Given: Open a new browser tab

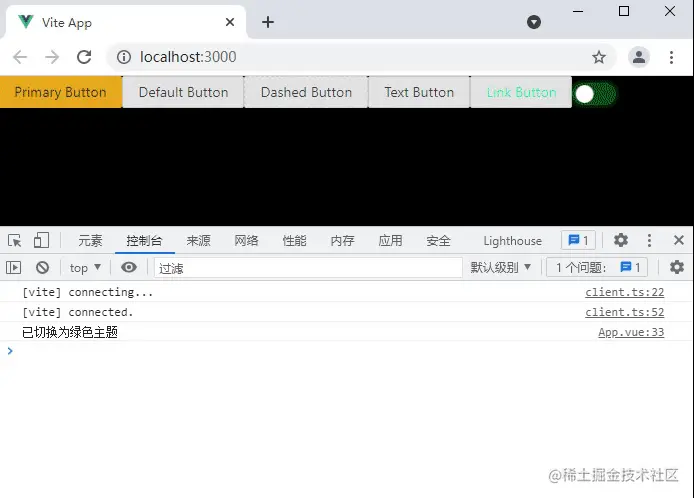Looking at the screenshot, I should click(268, 22).
